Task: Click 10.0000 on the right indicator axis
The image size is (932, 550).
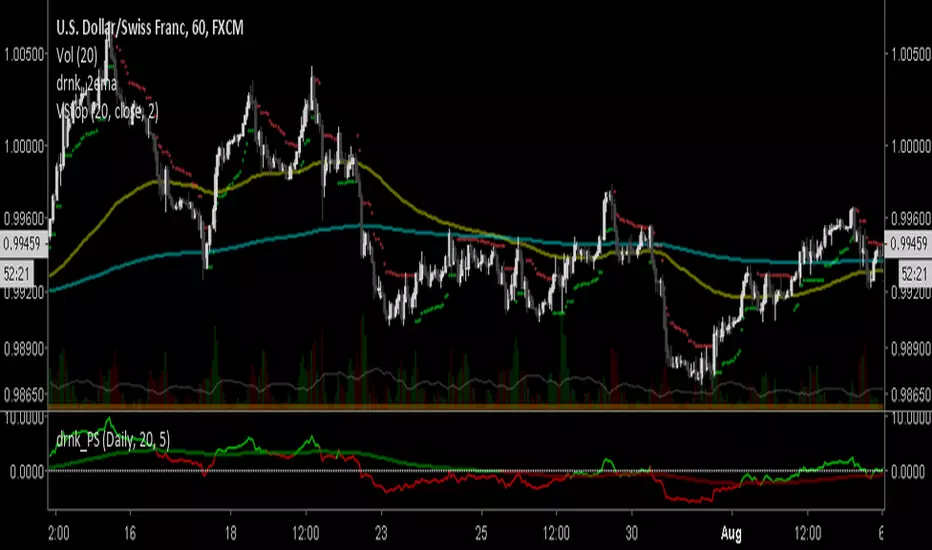Action: pos(910,419)
